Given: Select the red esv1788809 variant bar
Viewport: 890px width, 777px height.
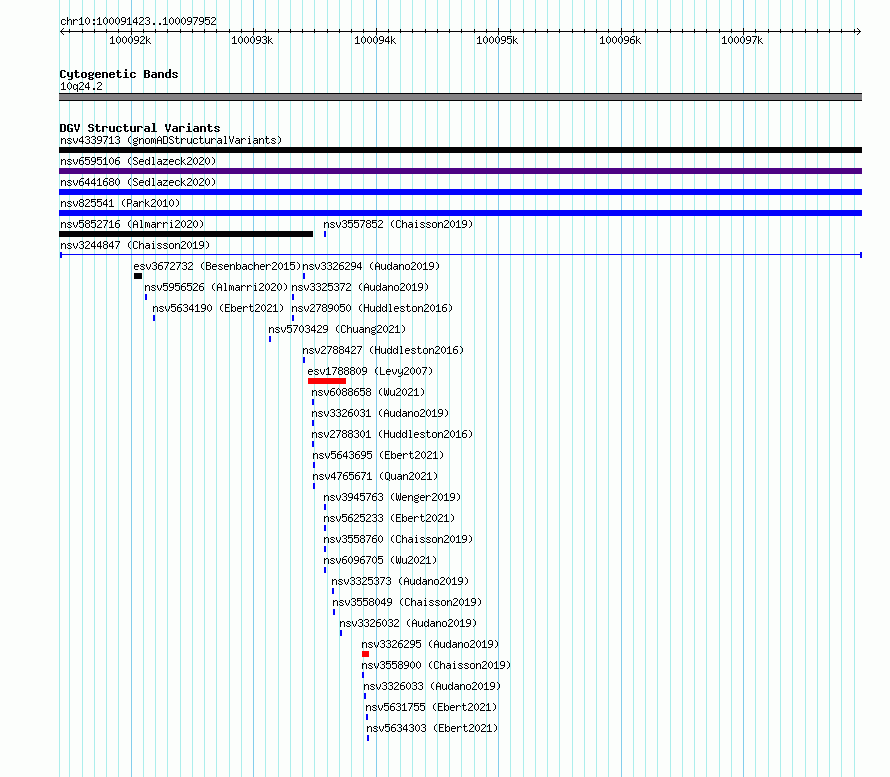Looking at the screenshot, I should click(327, 381).
